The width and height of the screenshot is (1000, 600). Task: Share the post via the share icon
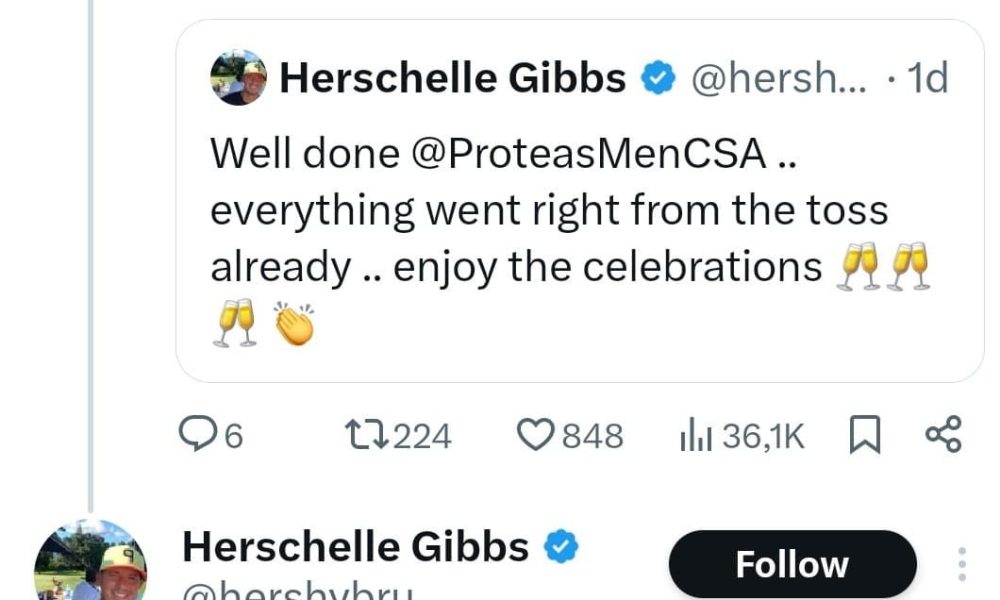click(943, 434)
